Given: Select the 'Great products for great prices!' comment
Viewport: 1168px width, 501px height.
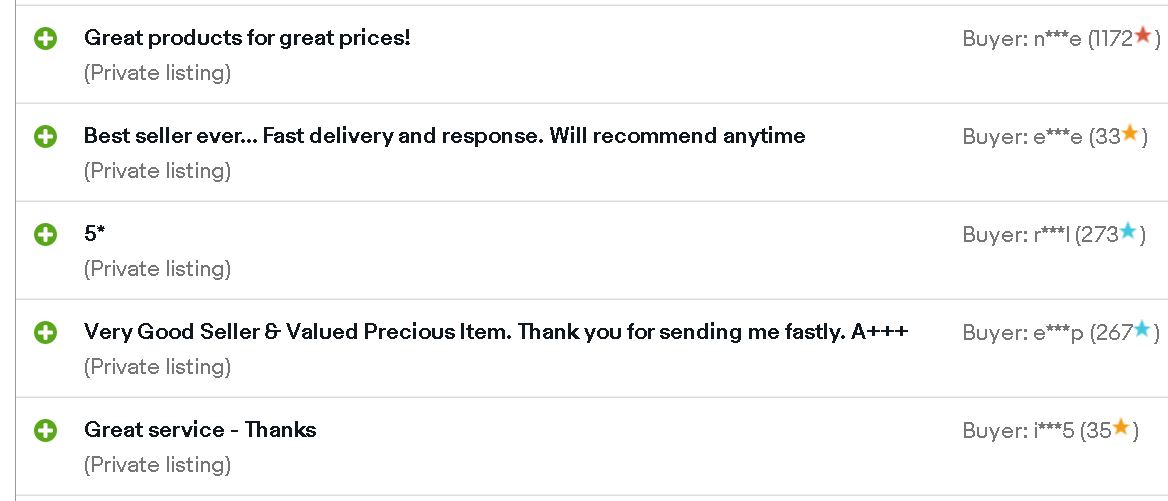Looking at the screenshot, I should pyautogui.click(x=247, y=37).
